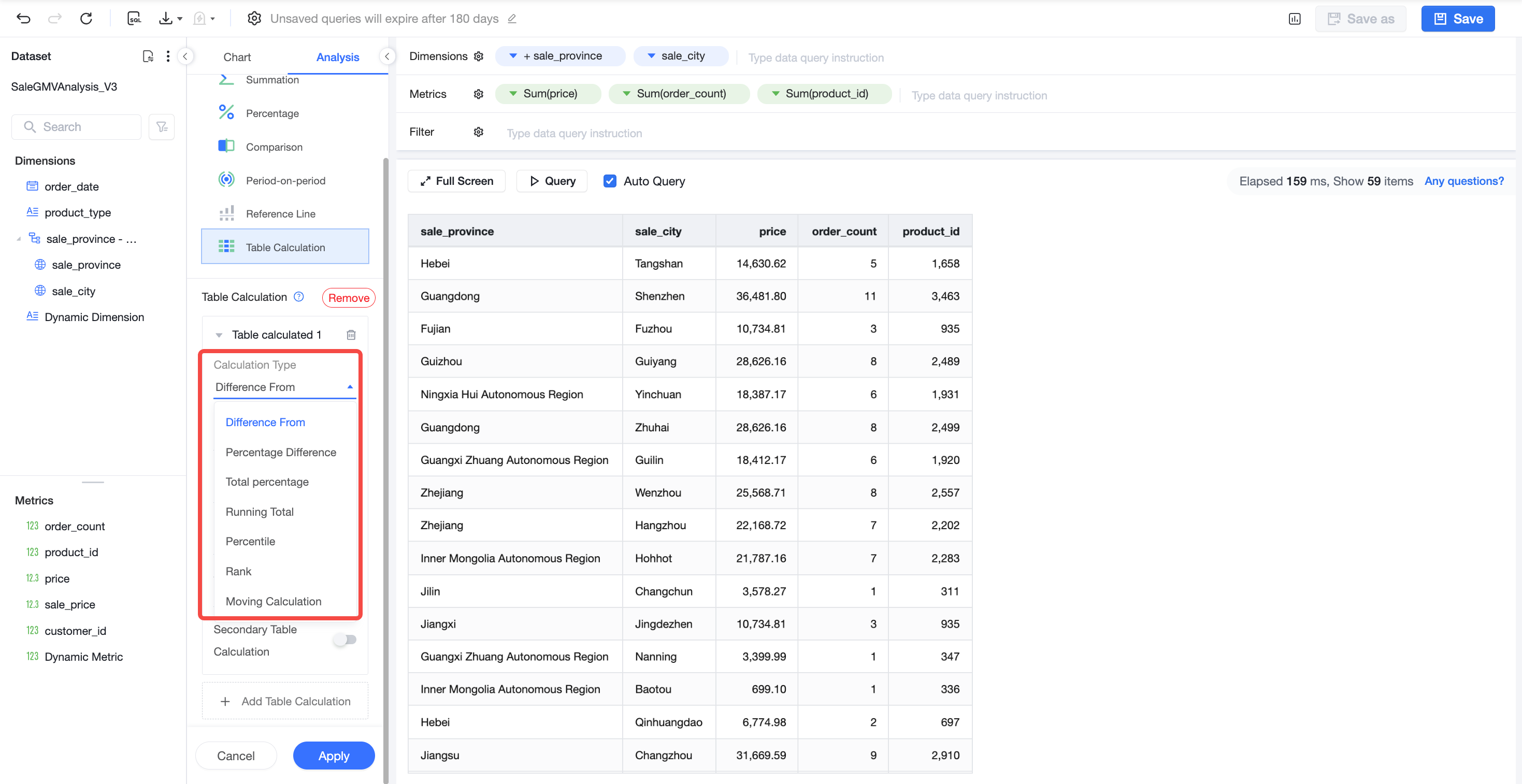Image resolution: width=1522 pixels, height=784 pixels.
Task: Click the Table Calculation help icon
Action: pyautogui.click(x=299, y=297)
